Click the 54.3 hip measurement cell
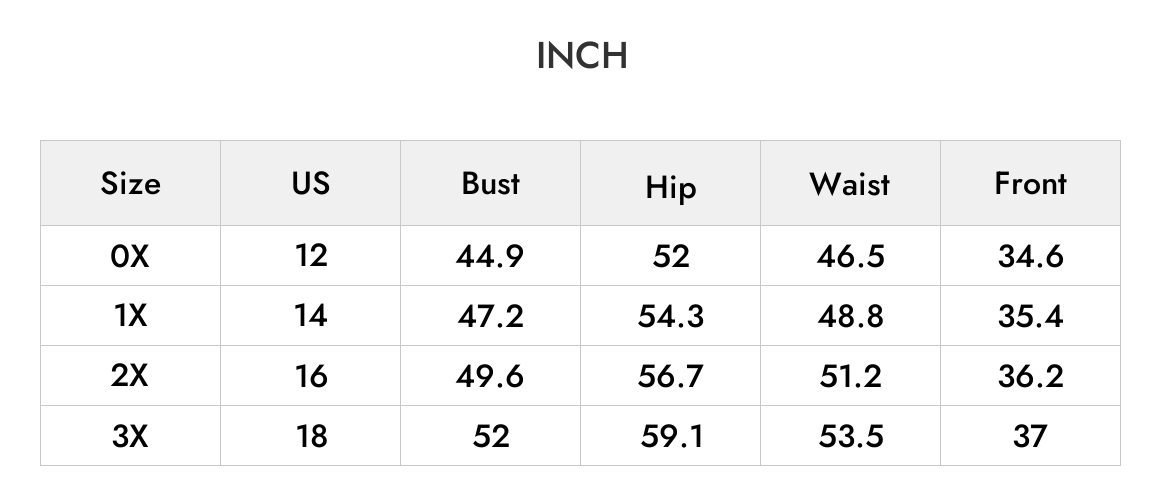The width and height of the screenshot is (1160, 480). coord(670,316)
